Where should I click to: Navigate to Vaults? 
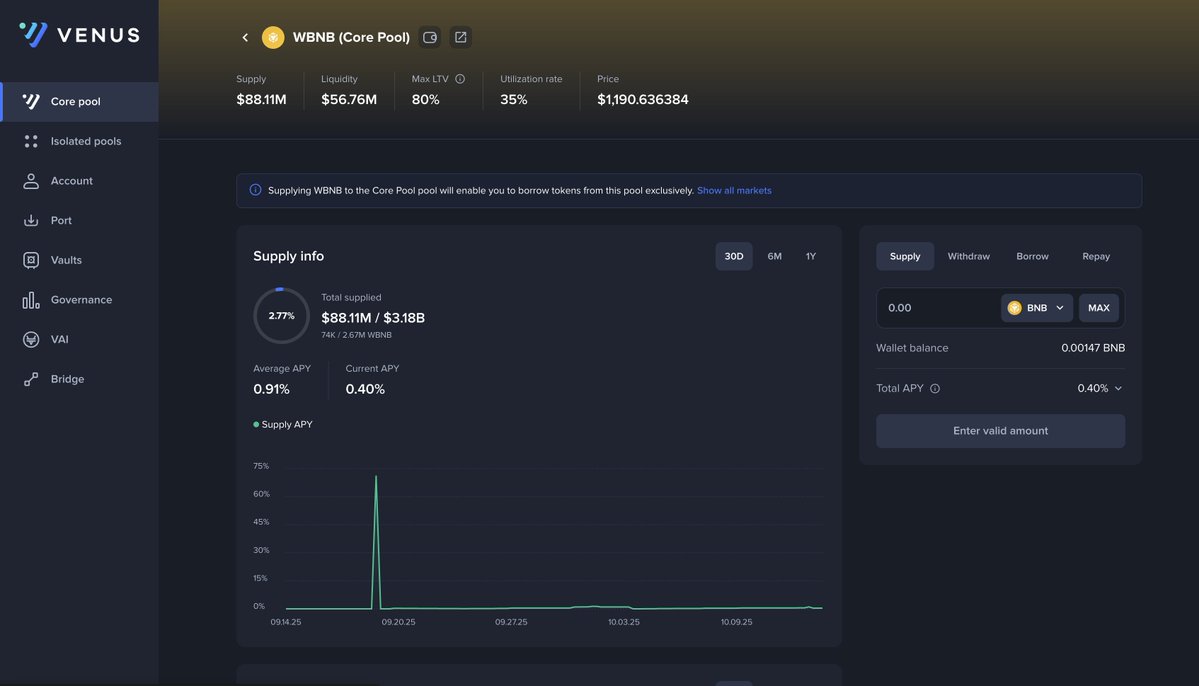[80, 261]
